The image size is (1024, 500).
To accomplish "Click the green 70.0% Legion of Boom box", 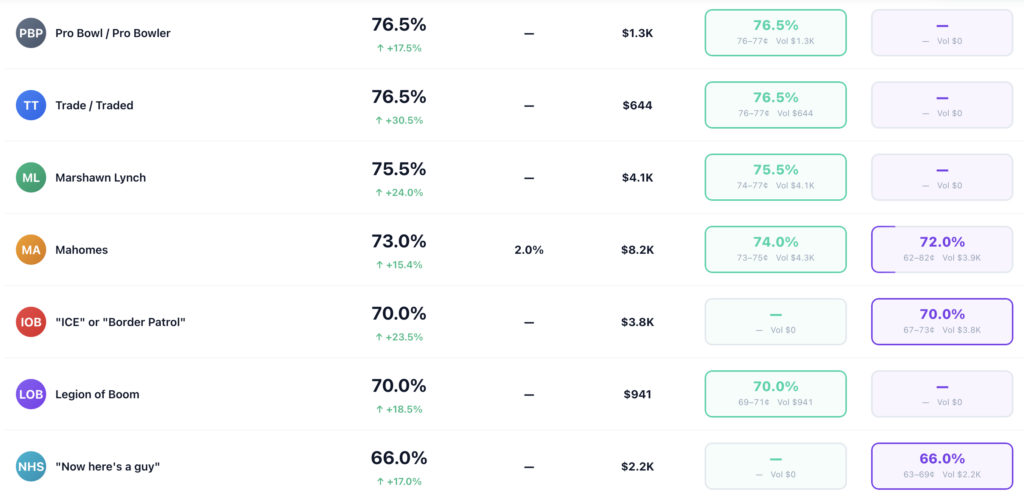I will (x=775, y=394).
